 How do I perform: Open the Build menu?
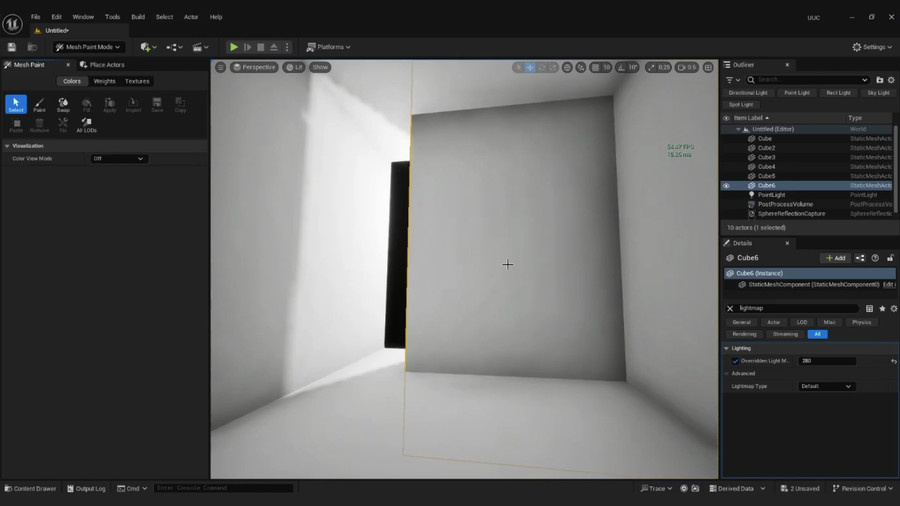point(138,17)
